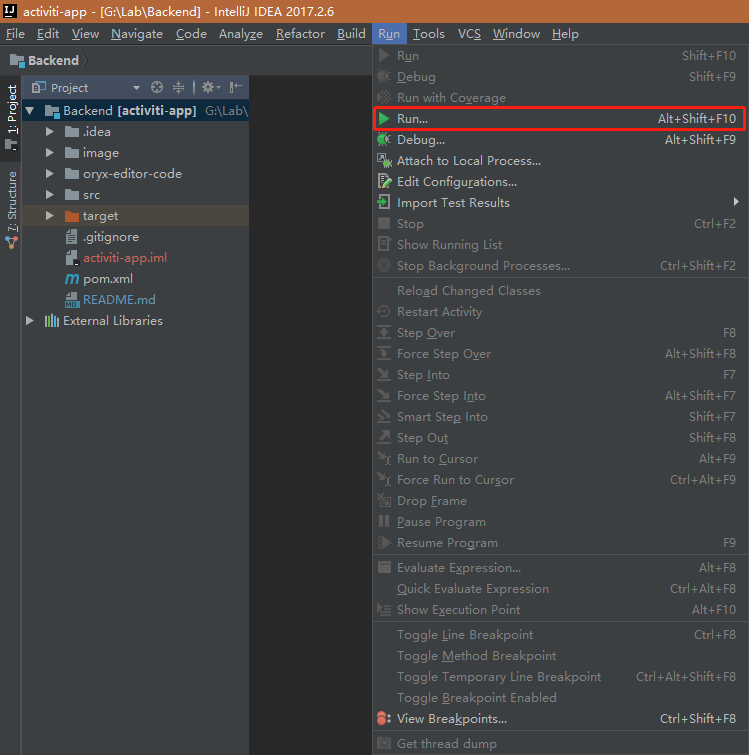Expand the .idea folder arrow

(x=50, y=131)
